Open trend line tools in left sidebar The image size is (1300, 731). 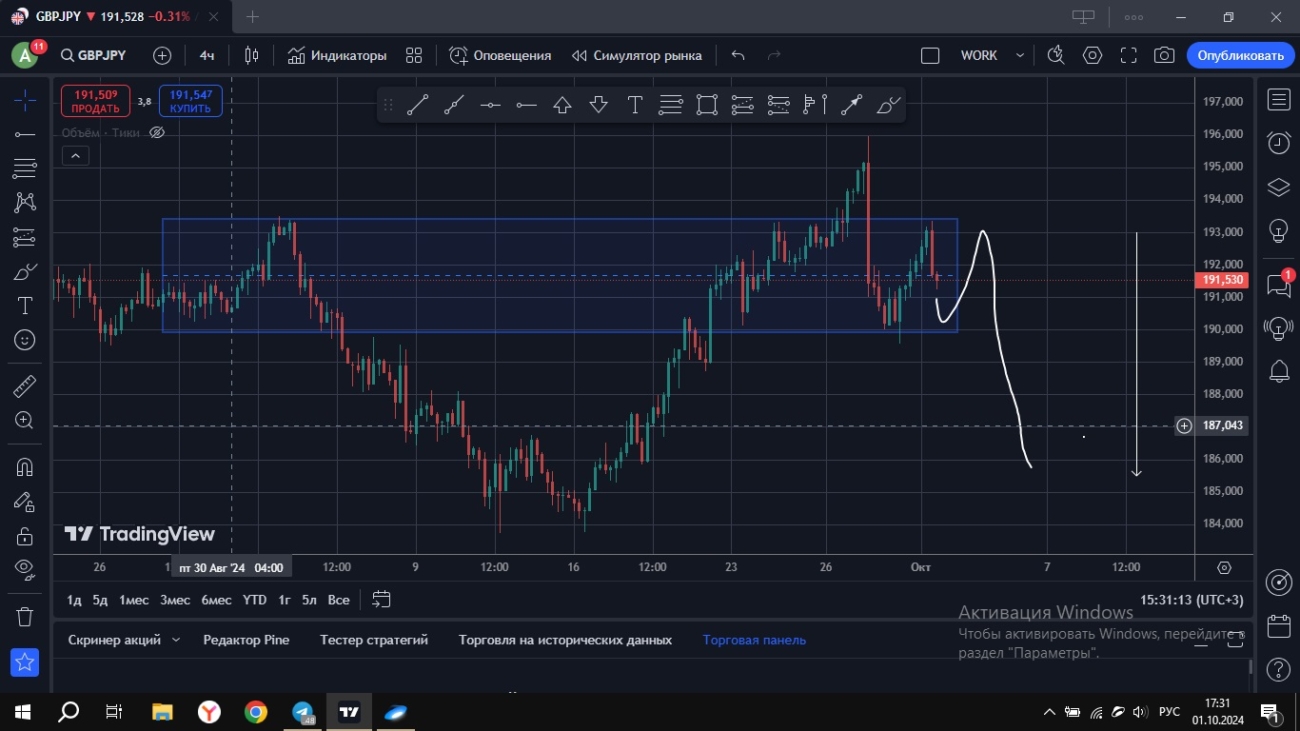click(25, 134)
